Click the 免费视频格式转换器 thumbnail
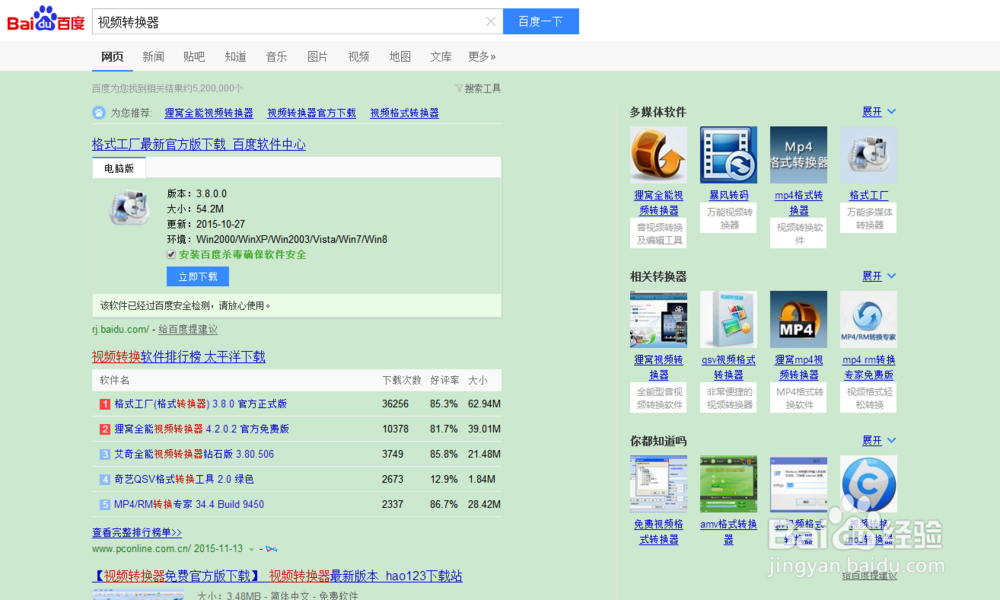Image resolution: width=1000 pixels, height=600 pixels. click(658, 484)
